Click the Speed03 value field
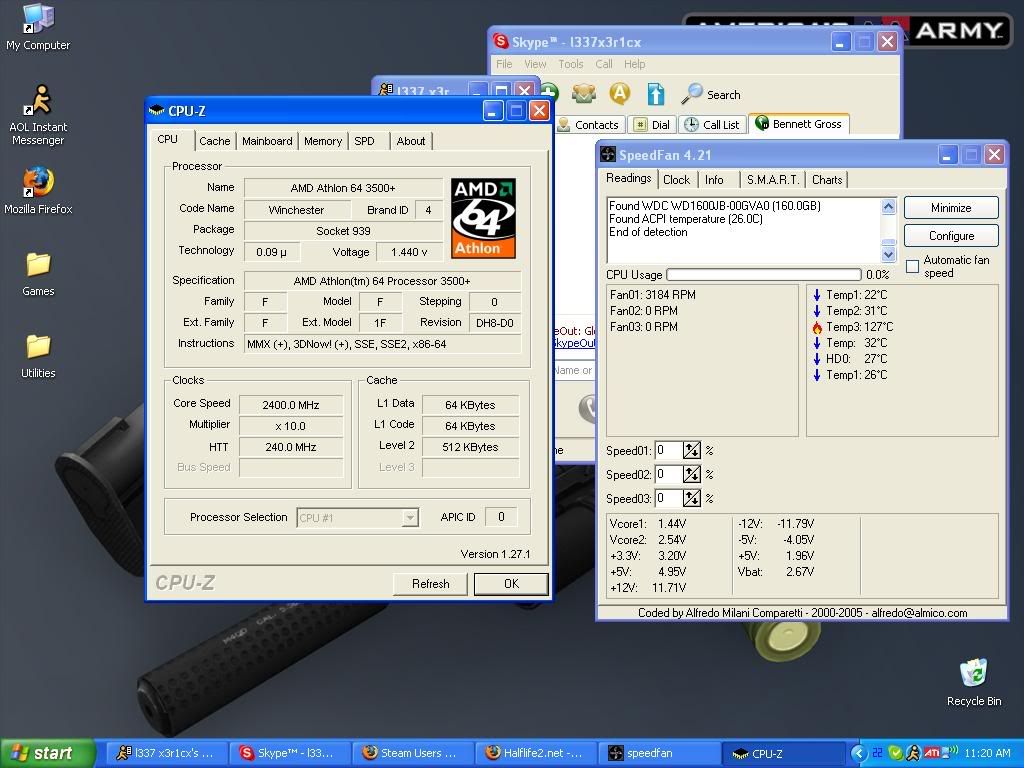The width and height of the screenshot is (1024, 768). point(668,498)
